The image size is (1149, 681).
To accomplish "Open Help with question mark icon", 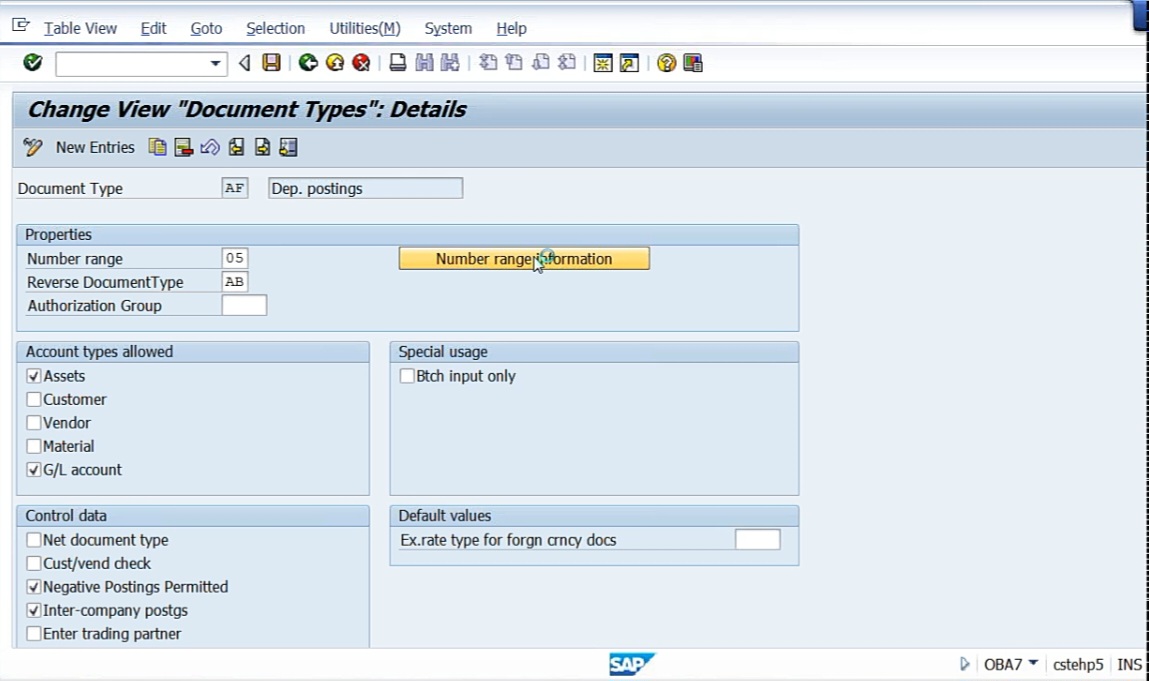I will [x=666, y=63].
